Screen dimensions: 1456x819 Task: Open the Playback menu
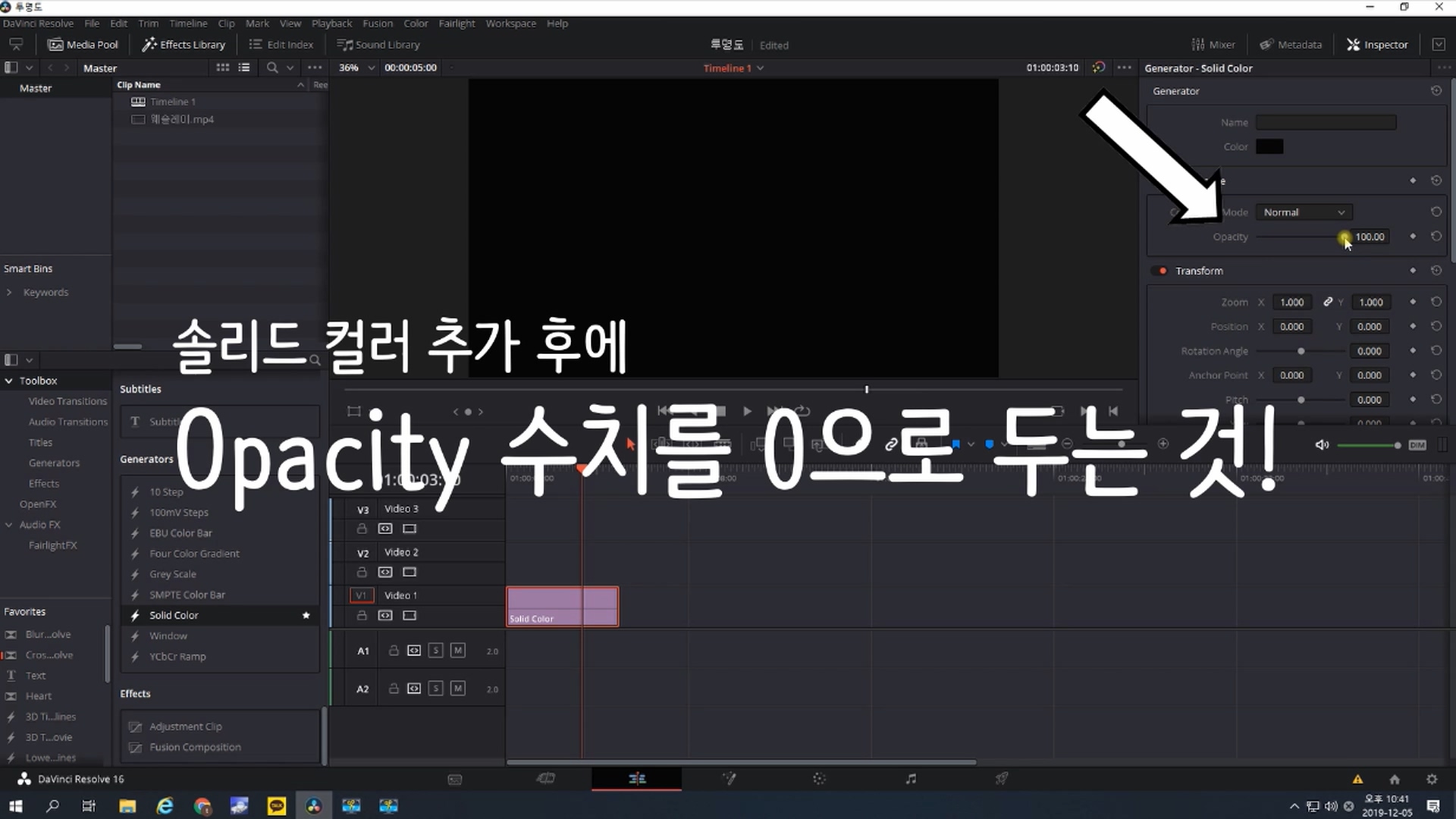(331, 24)
